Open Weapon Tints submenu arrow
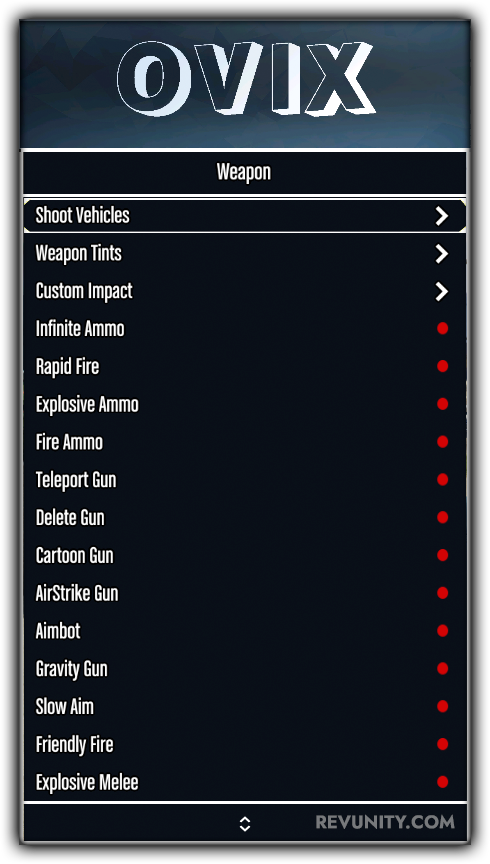Screen dimensions: 490x864 [x=441, y=253]
